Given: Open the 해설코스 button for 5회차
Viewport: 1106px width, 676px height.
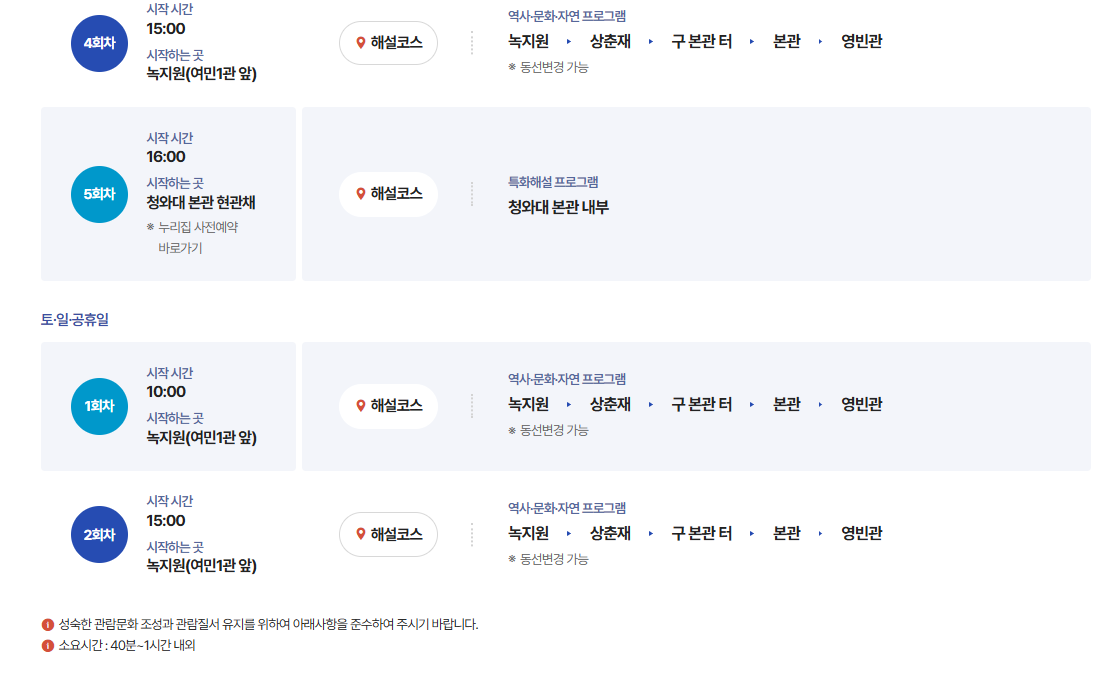Looking at the screenshot, I should [390, 194].
